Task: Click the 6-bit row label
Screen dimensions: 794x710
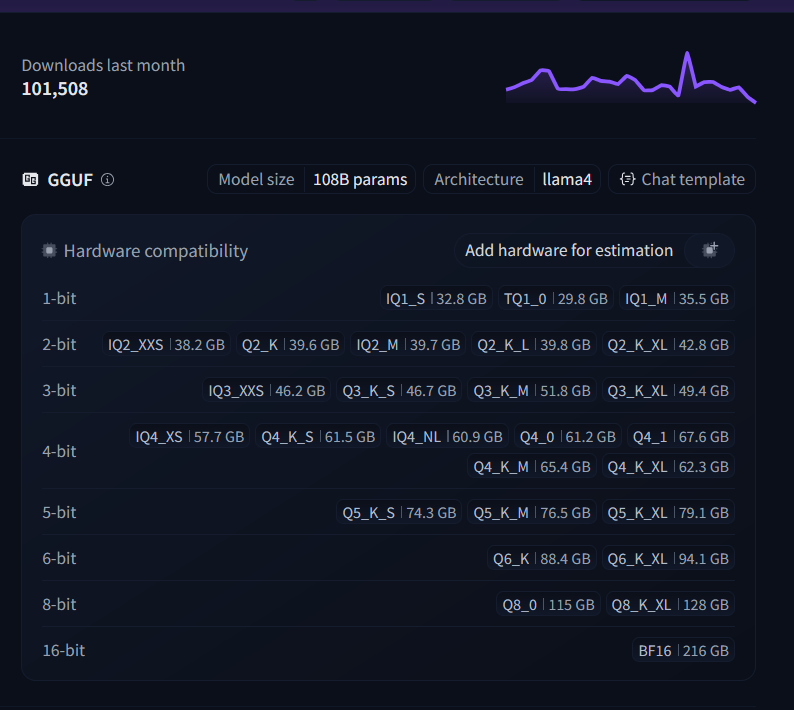Action: pos(59,559)
